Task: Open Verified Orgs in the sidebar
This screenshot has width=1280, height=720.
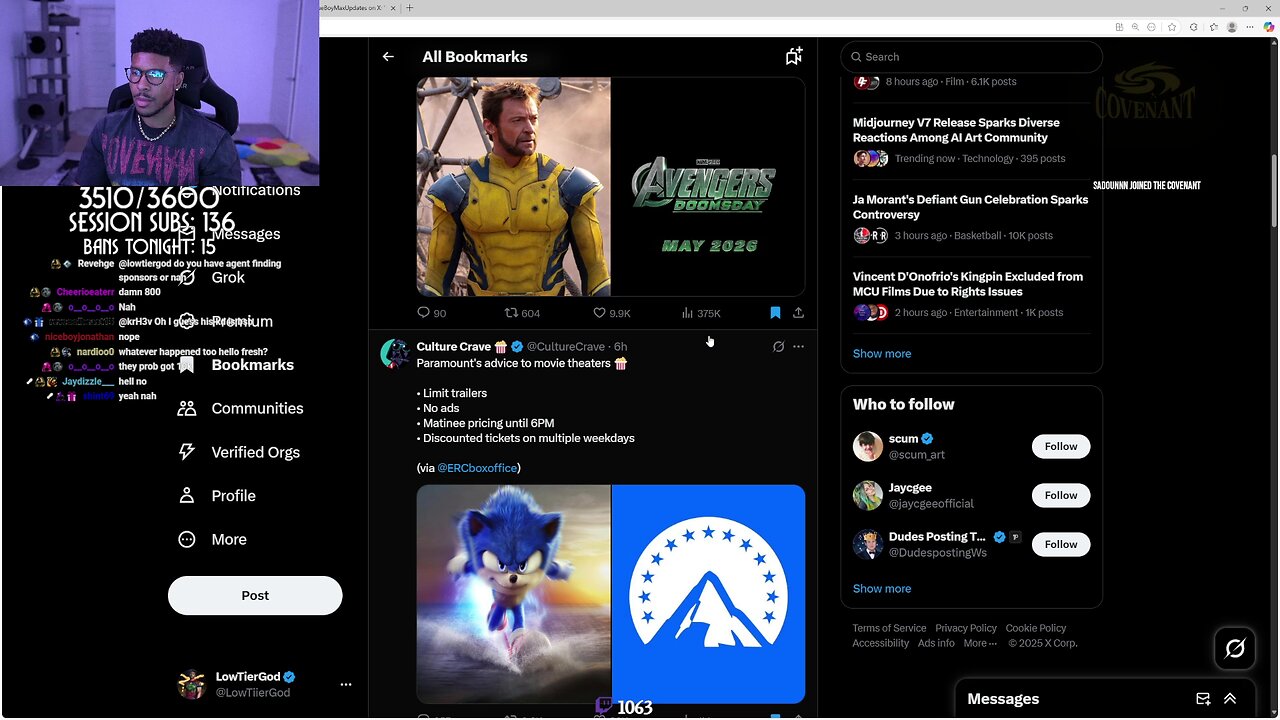Action: pyautogui.click(x=238, y=452)
